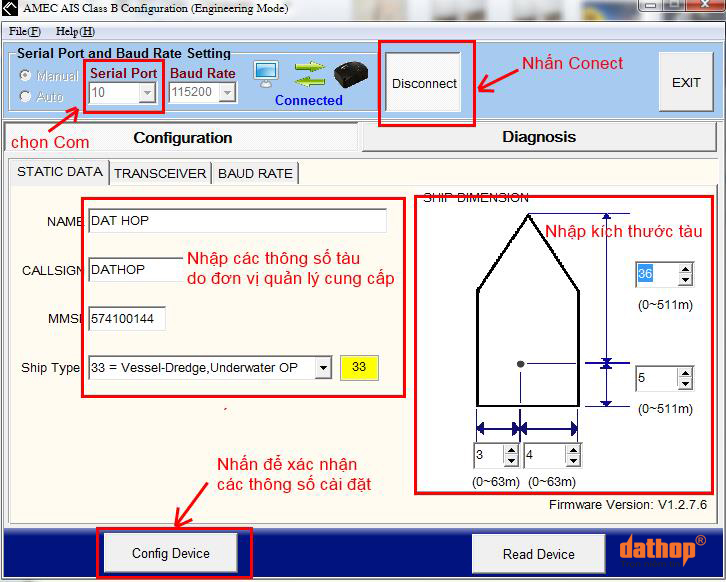Click the bow dimension field showing 36
The width and height of the screenshot is (726, 582).
pos(657,274)
